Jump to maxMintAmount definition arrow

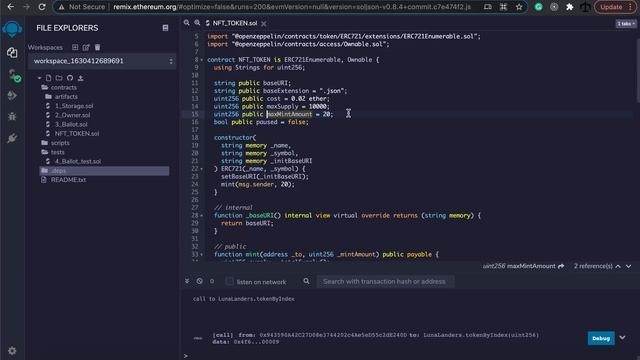pyautogui.click(x=561, y=266)
